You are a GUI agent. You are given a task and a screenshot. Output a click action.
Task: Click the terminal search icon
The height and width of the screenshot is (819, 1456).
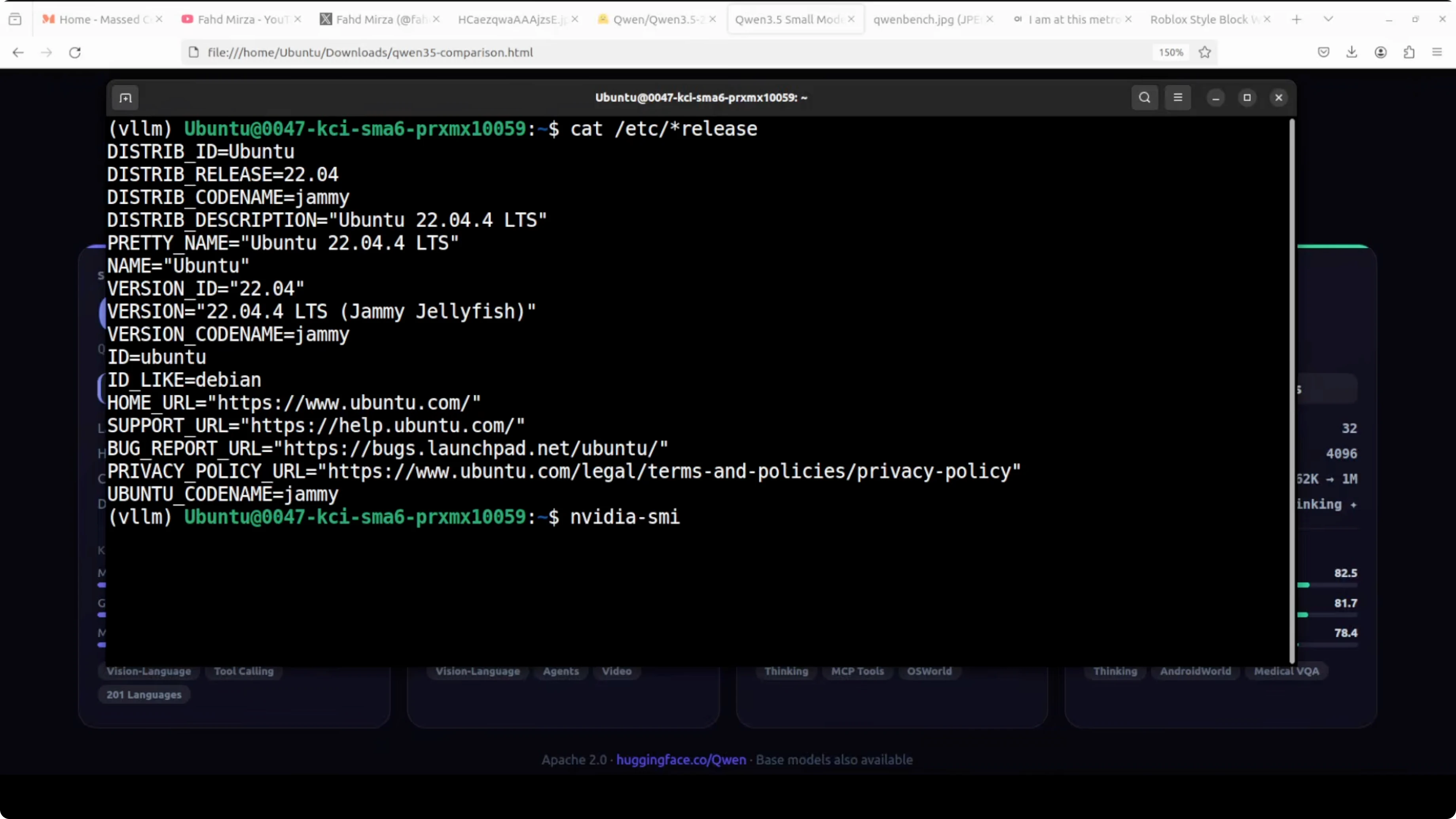pyautogui.click(x=1145, y=98)
